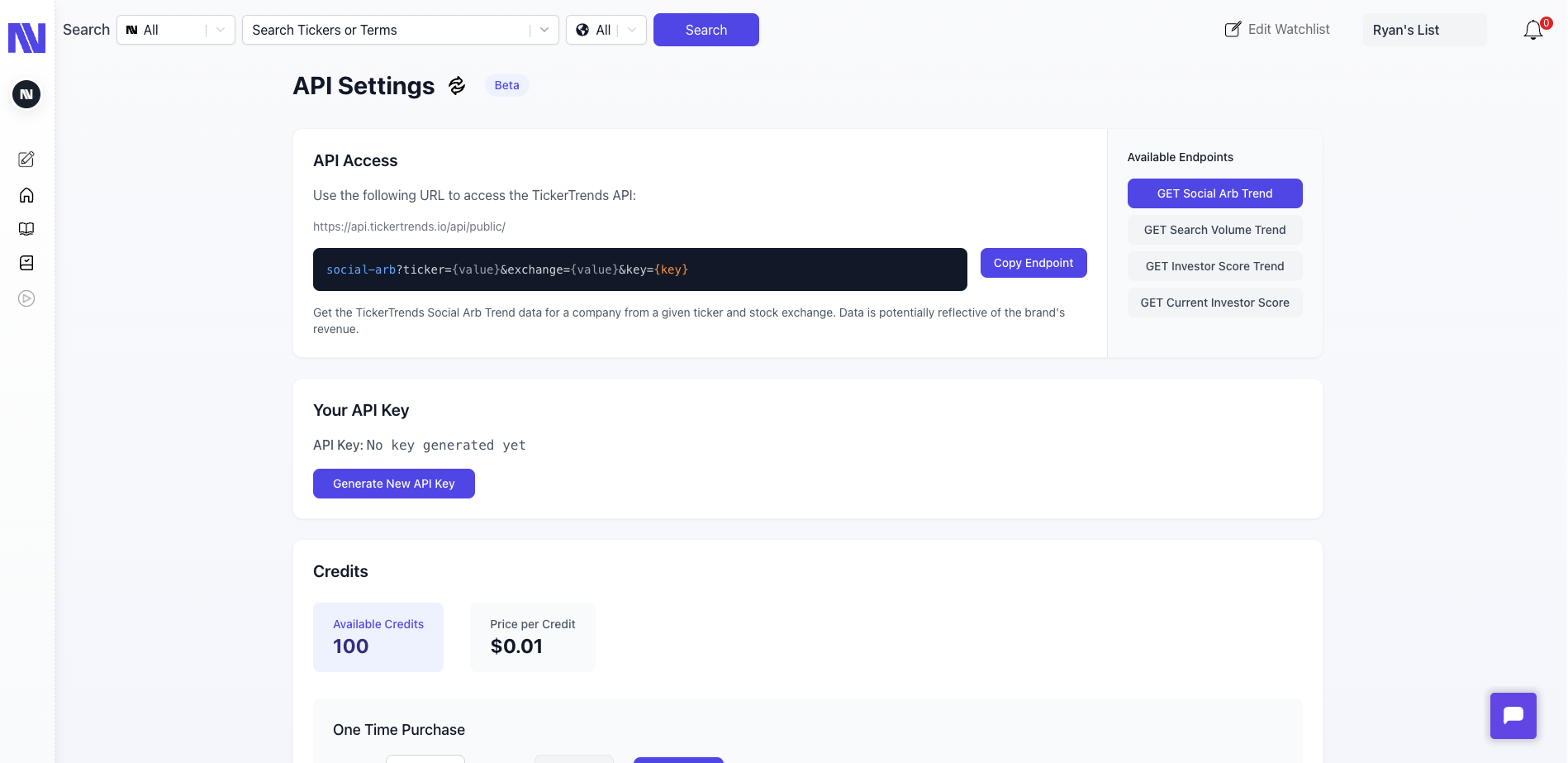Click the globe icon in region filter
Screen dimensions: 1568x763
(582, 30)
